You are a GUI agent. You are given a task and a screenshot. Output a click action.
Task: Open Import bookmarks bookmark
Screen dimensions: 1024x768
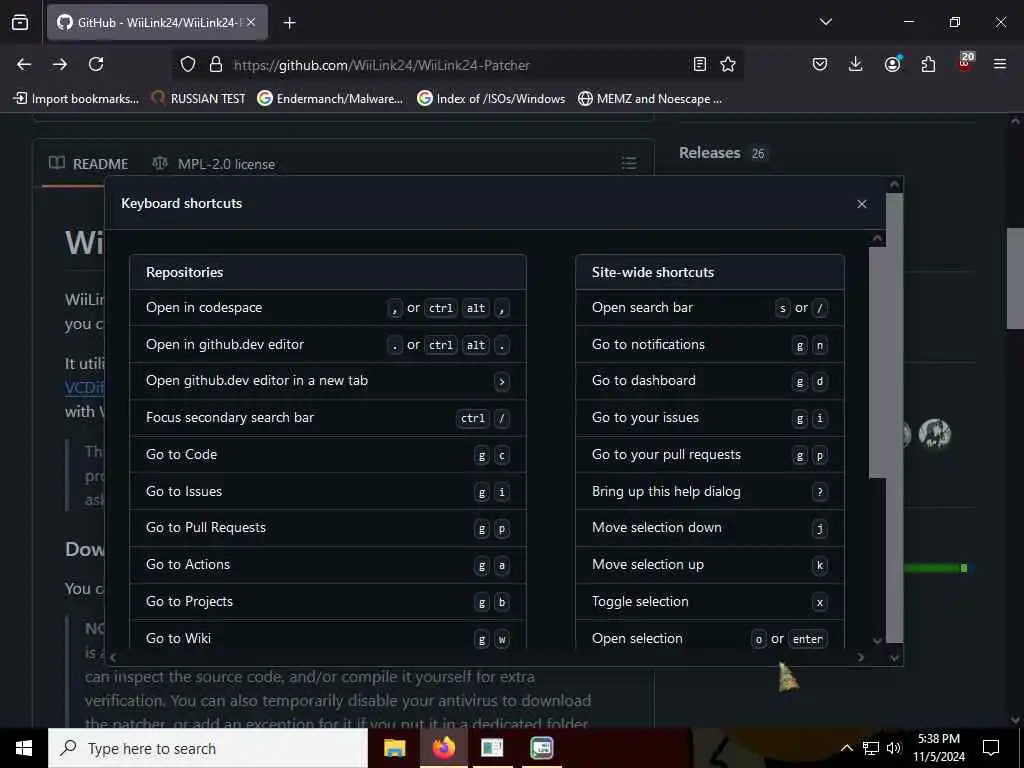coord(76,99)
